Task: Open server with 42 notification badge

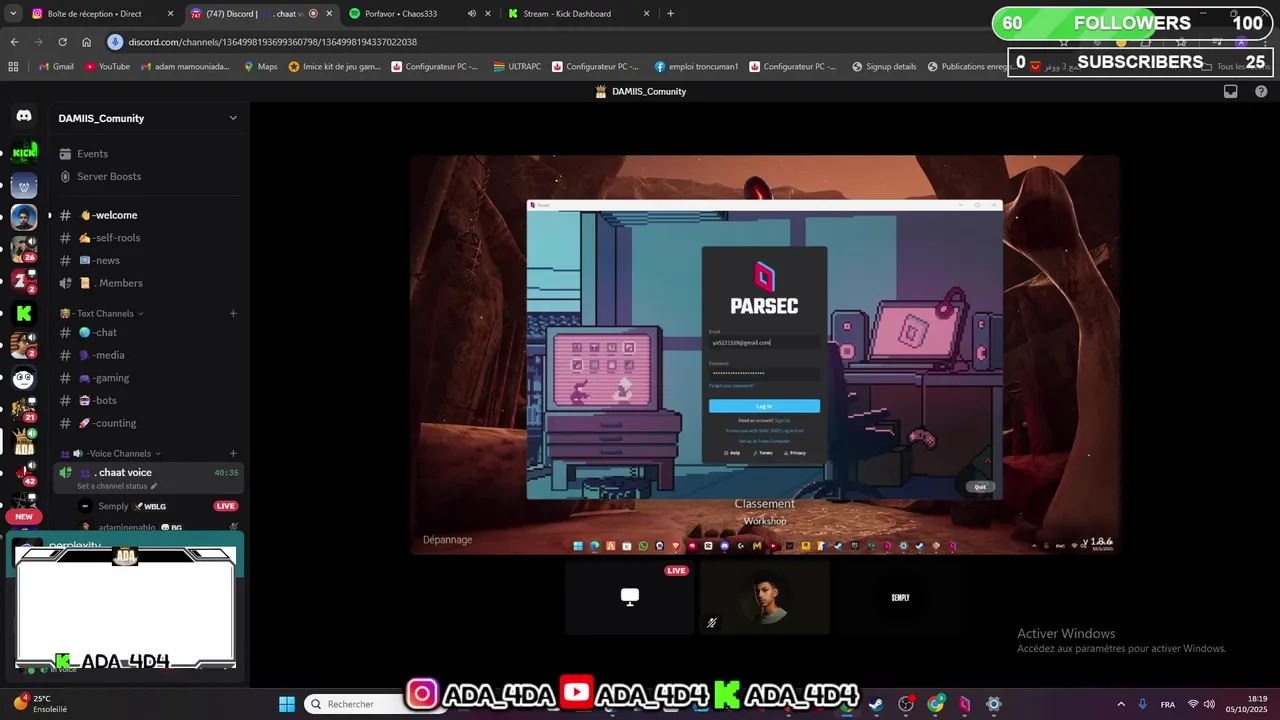Action: pos(24,473)
